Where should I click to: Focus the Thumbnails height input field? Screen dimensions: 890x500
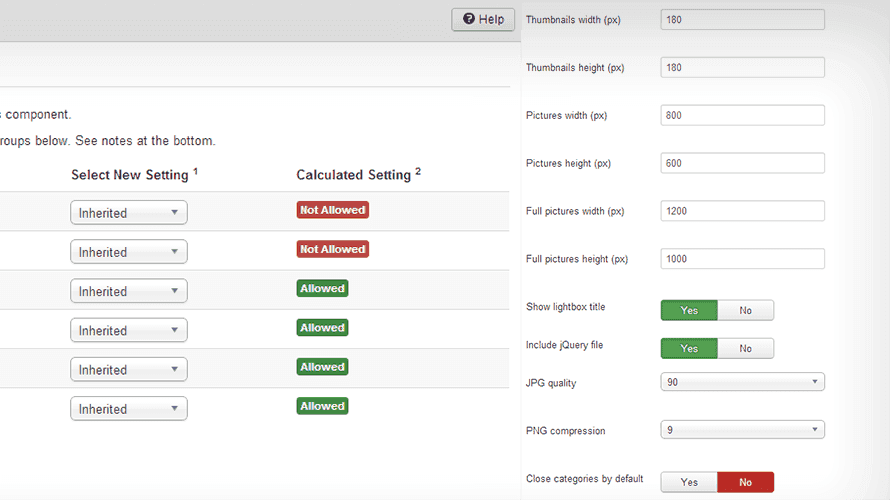(742, 68)
